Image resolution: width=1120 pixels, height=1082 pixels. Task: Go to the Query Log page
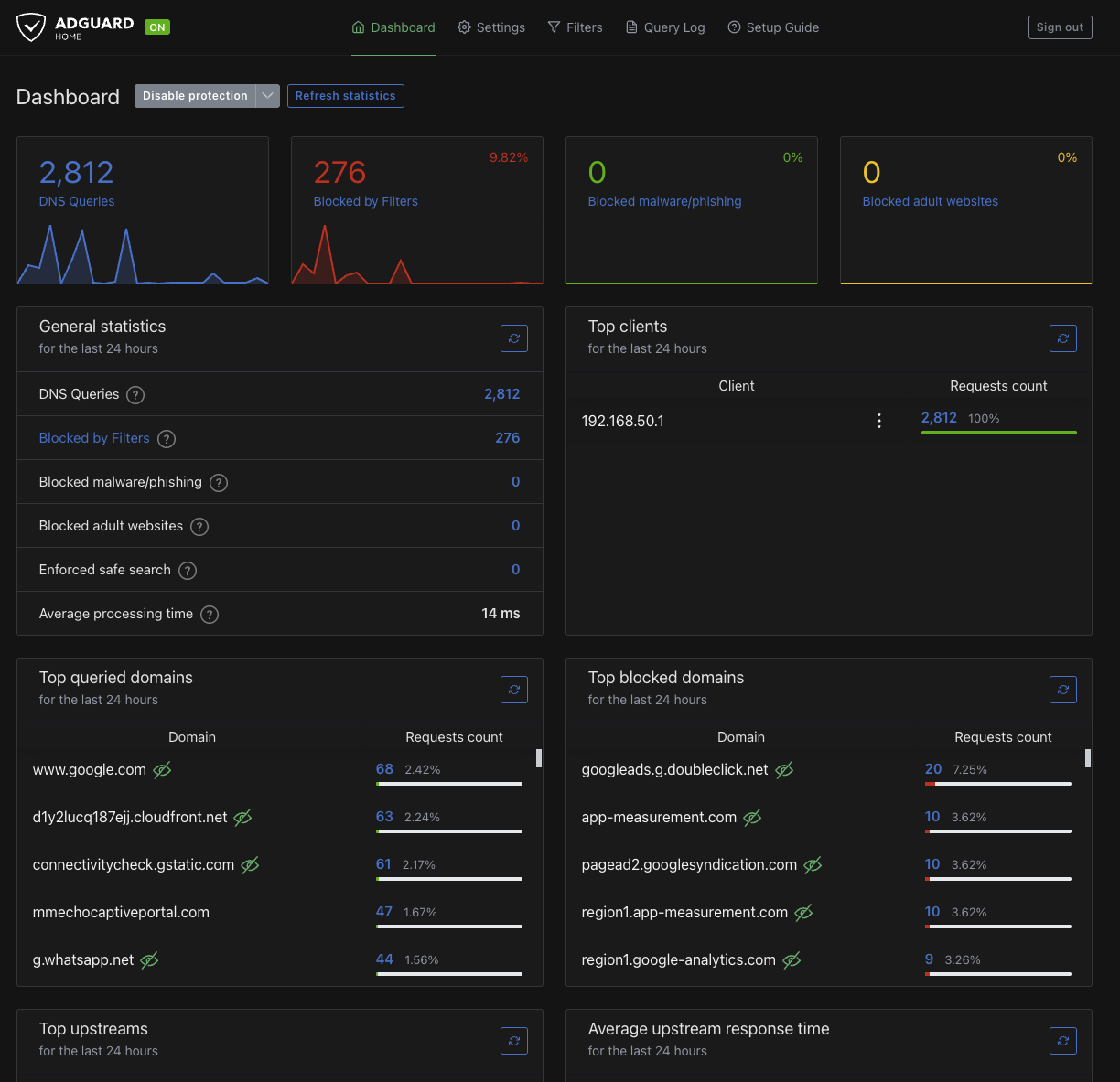(x=665, y=27)
